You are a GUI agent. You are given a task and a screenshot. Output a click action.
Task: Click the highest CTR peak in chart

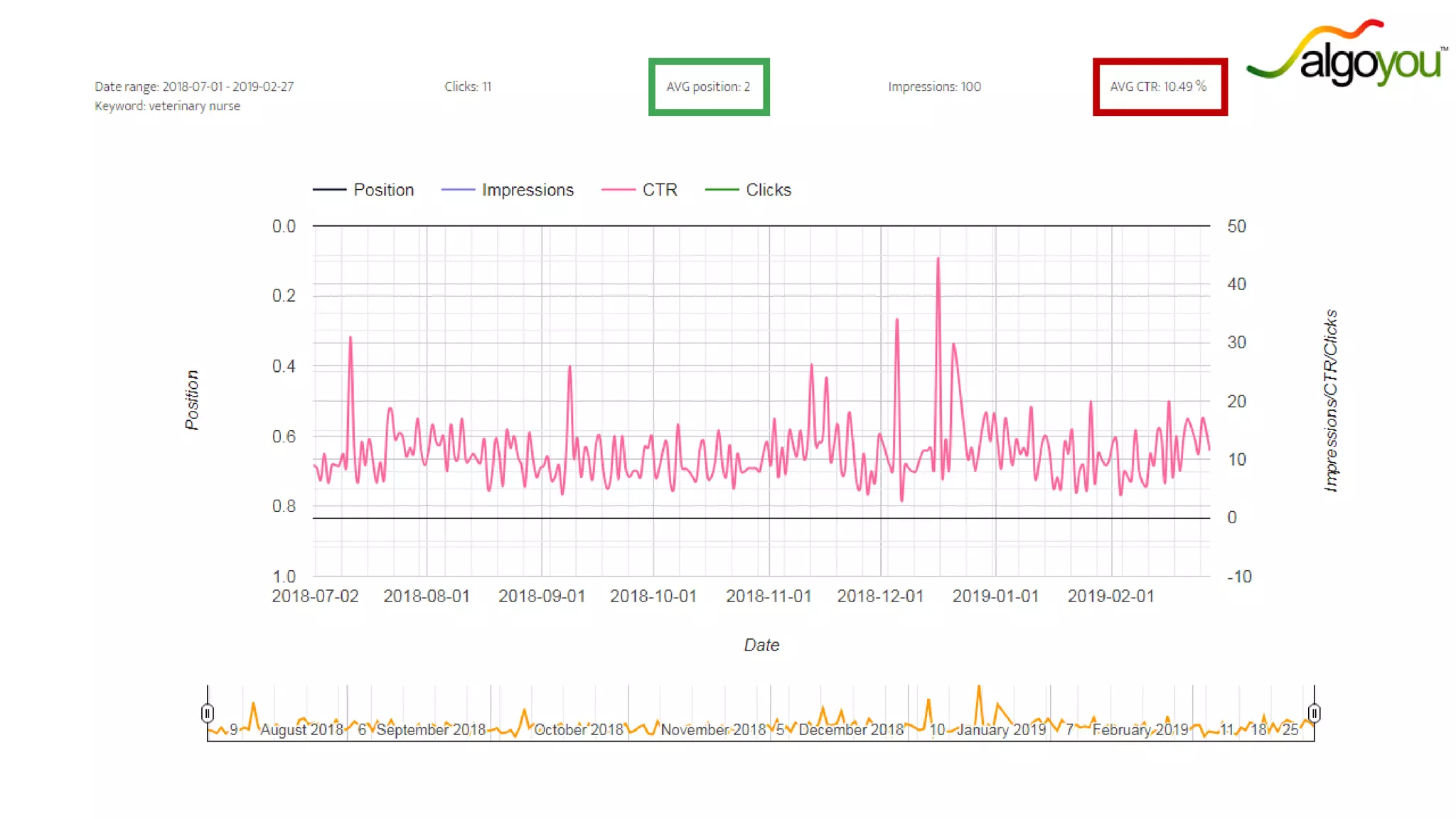click(x=938, y=259)
